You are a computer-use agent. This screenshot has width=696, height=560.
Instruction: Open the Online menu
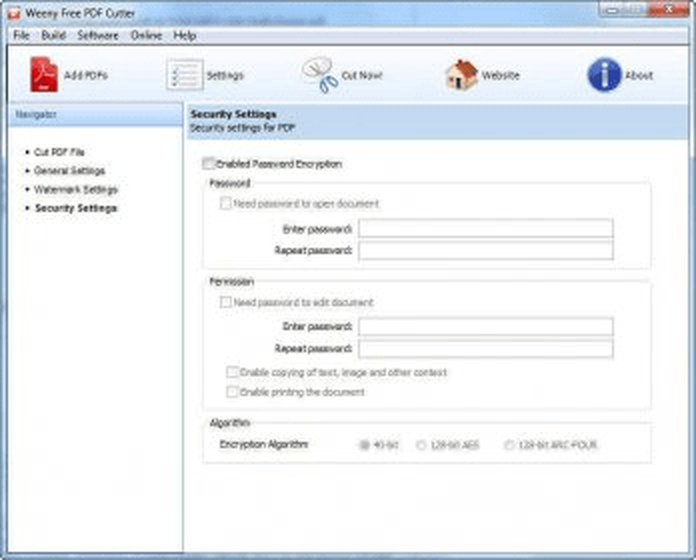point(146,35)
